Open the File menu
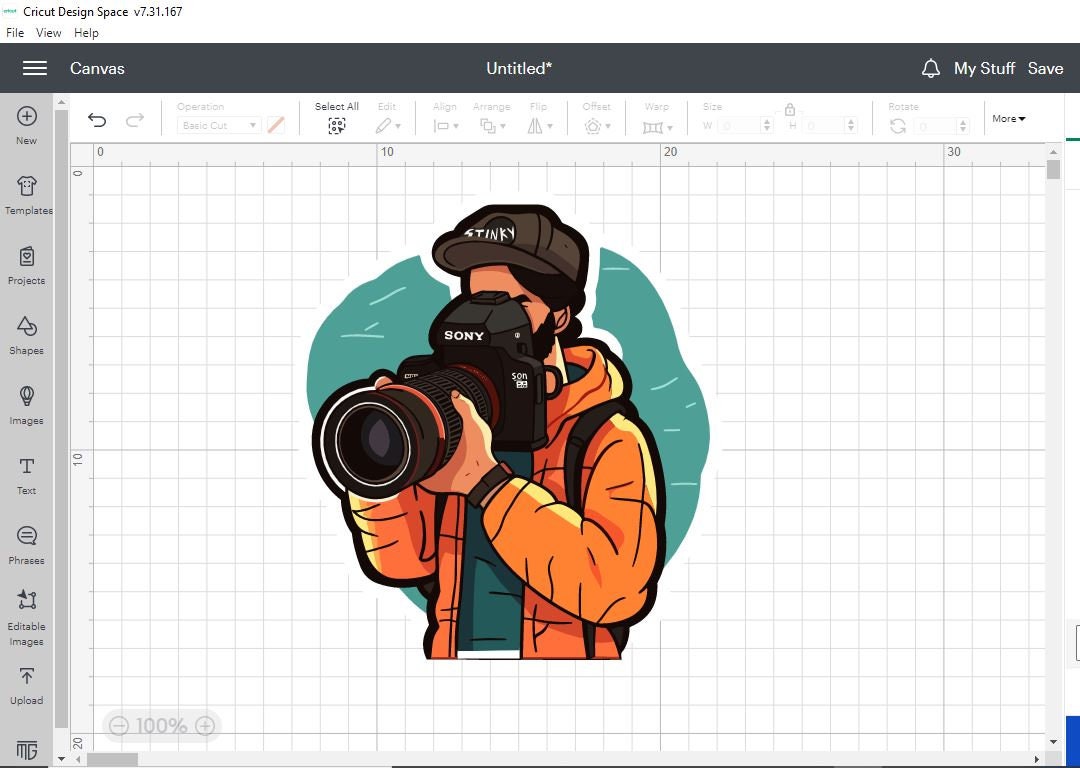The image size is (1080, 768). [x=15, y=32]
